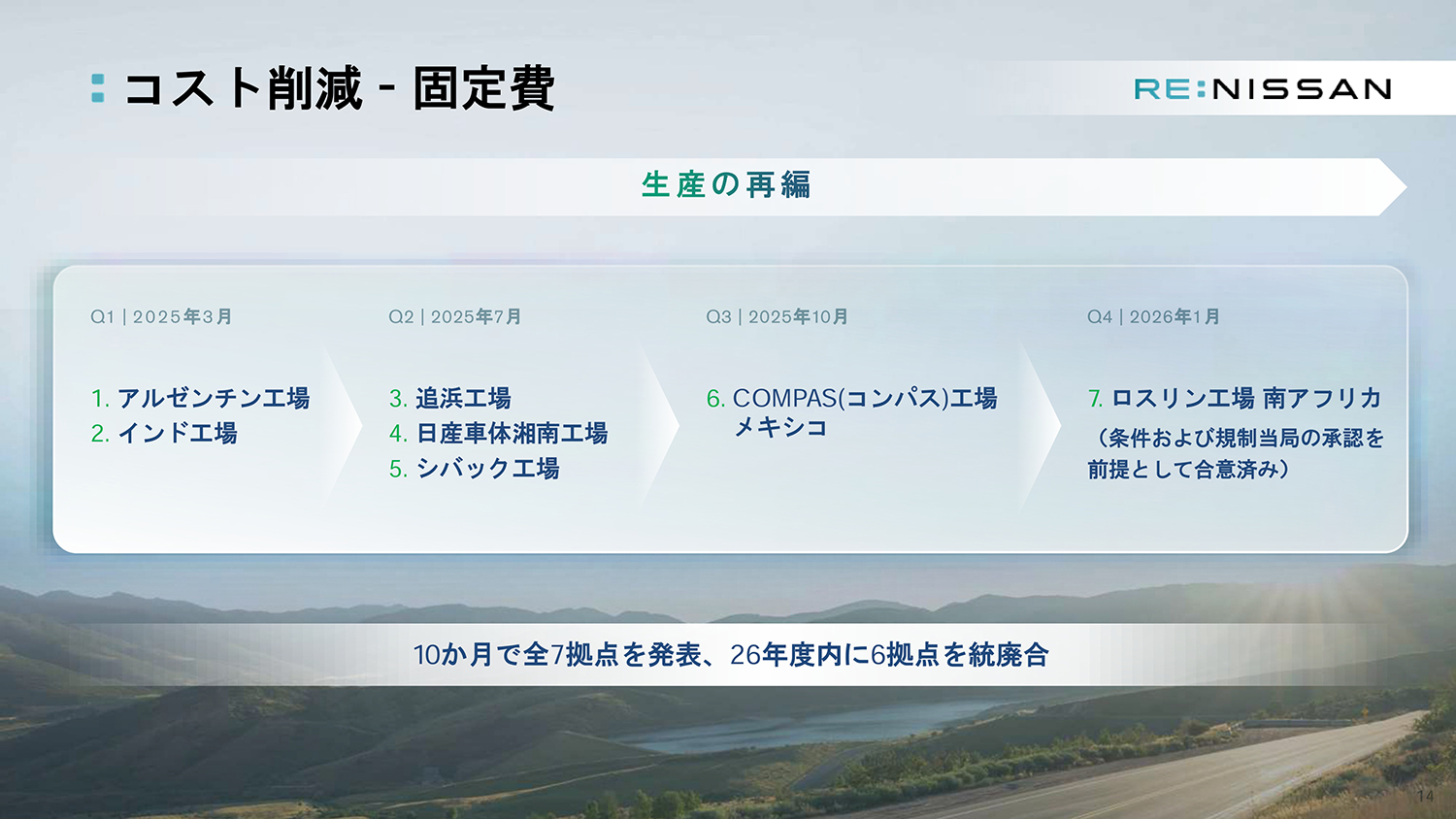Select item 5. シバック工場
This screenshot has width=1456, height=819.
(x=475, y=468)
